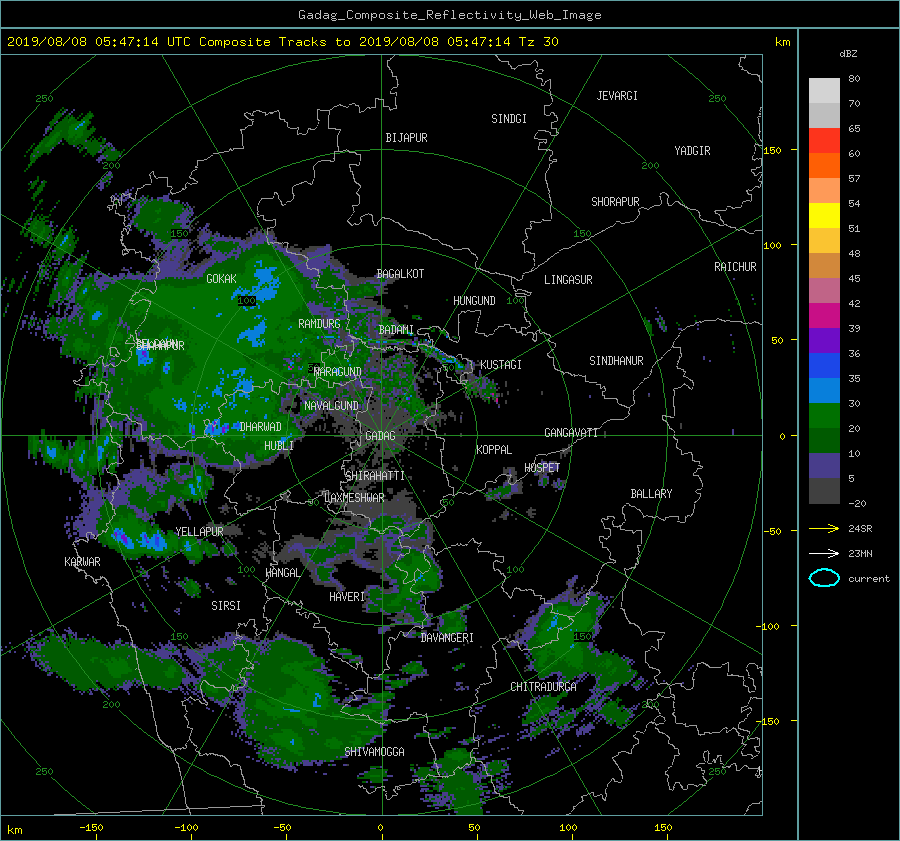The image size is (900, 841).
Task: Click the HOSPET city label
Action: click(542, 468)
